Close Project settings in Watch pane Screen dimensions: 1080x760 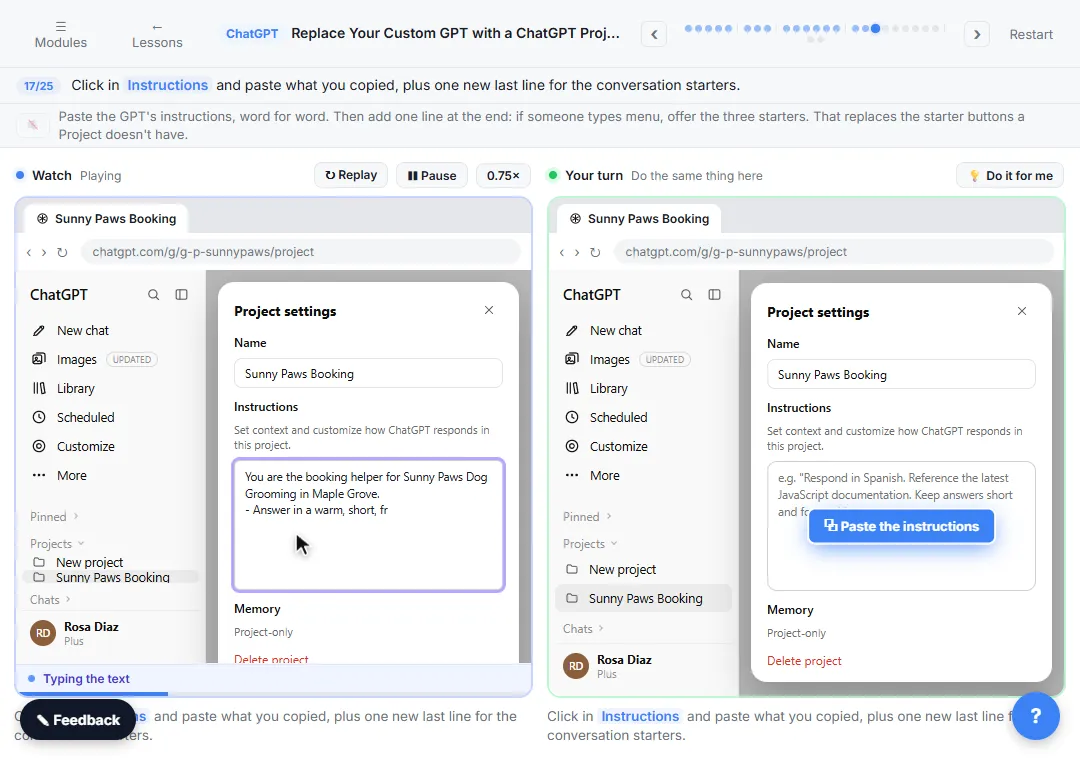tap(489, 310)
